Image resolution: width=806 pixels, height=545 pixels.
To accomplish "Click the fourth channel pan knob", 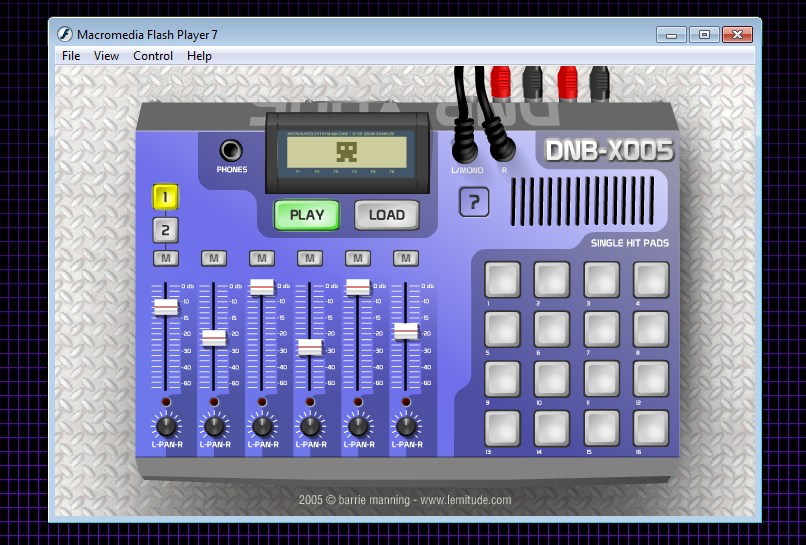I will [310, 426].
